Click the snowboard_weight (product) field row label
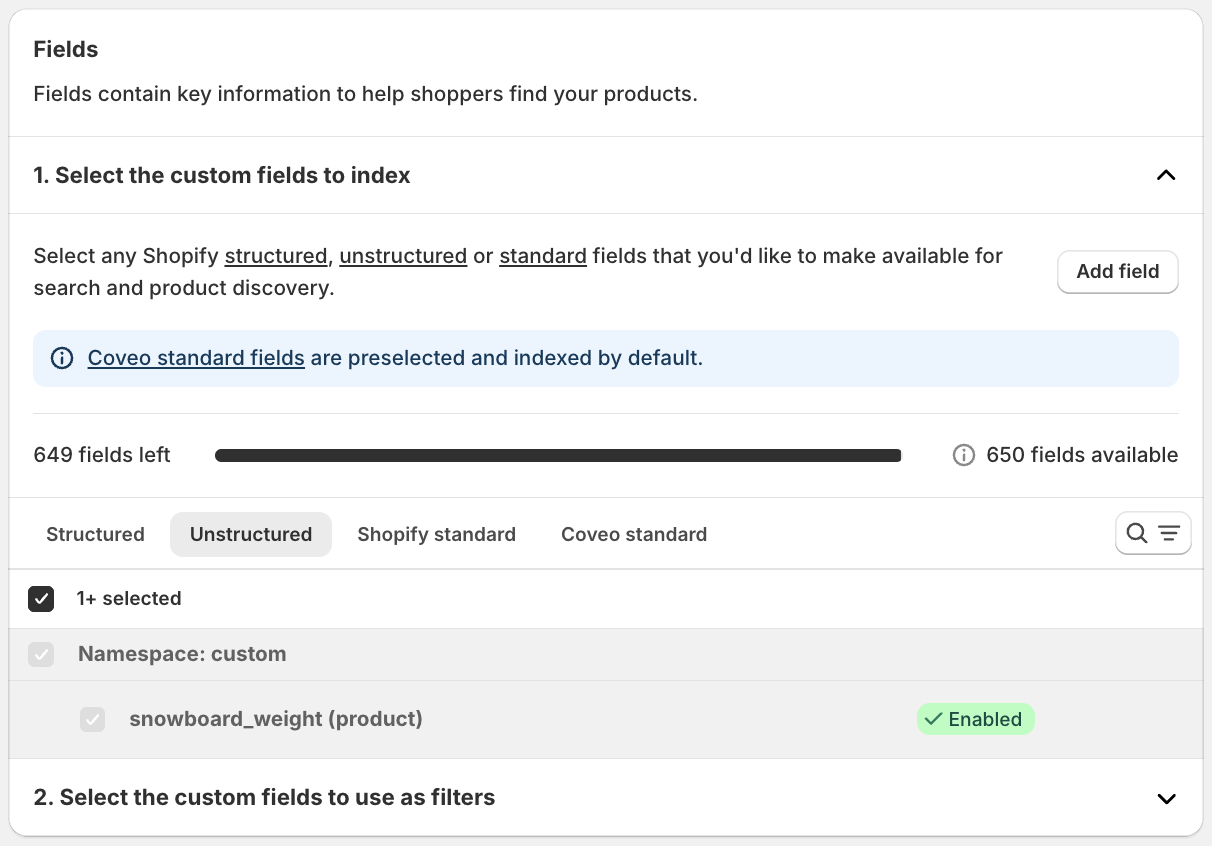 point(276,719)
